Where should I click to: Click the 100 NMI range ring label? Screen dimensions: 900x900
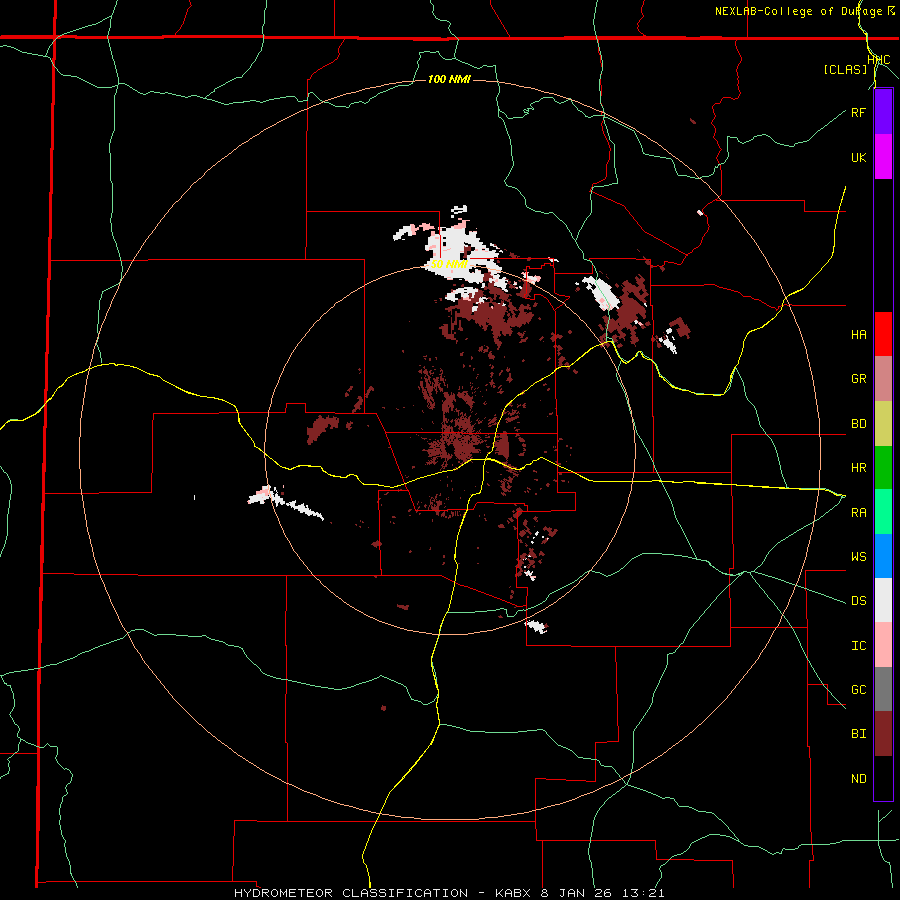449,79
